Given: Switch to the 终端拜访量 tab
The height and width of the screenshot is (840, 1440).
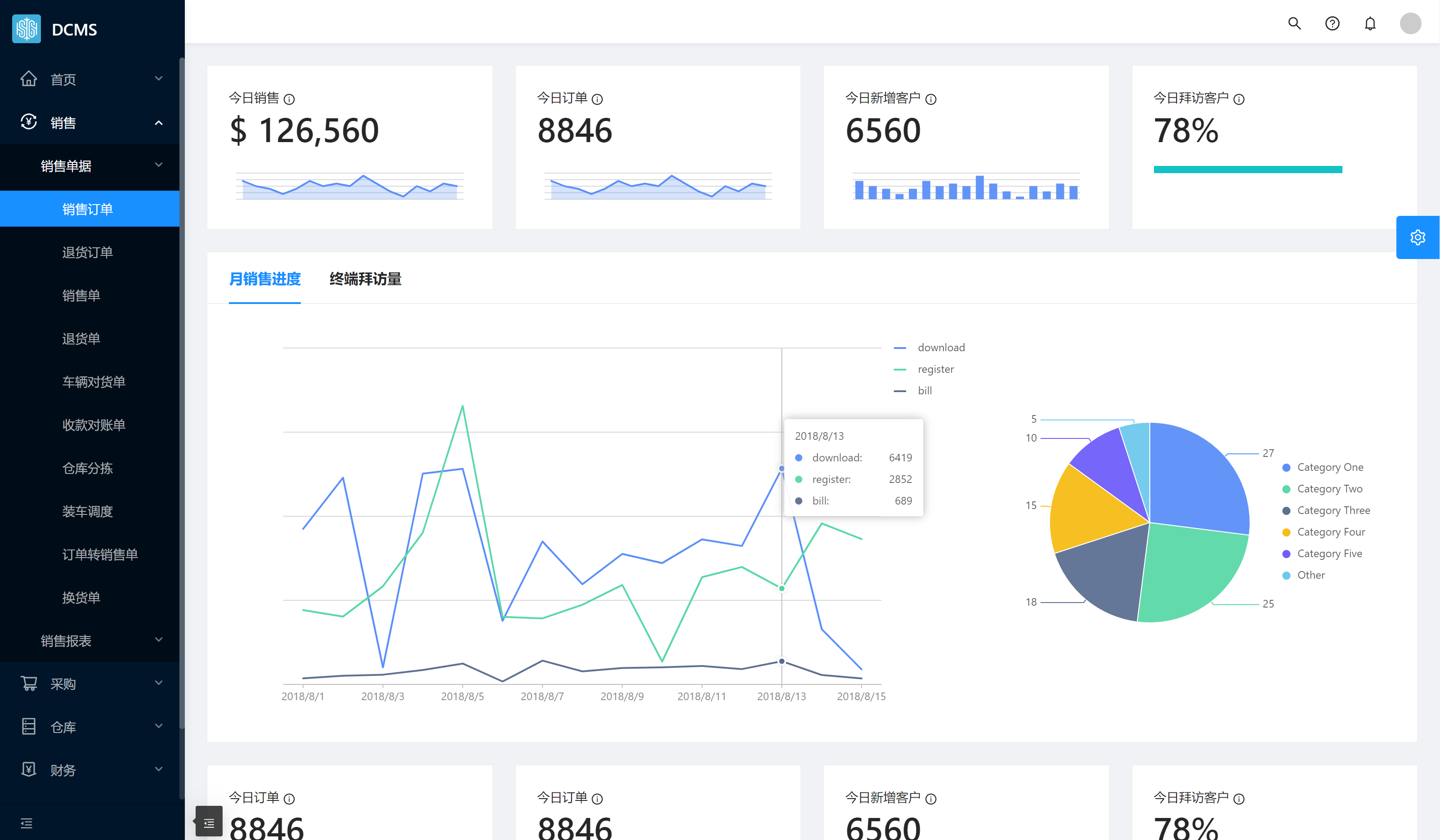Looking at the screenshot, I should [x=365, y=279].
